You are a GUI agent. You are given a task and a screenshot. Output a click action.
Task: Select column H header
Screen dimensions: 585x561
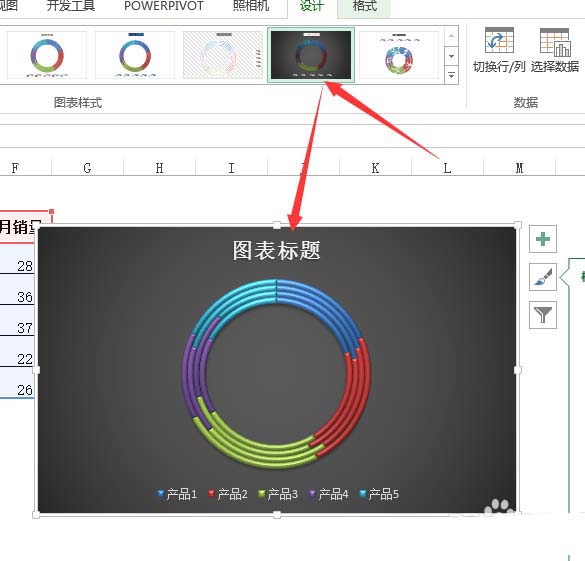159,168
